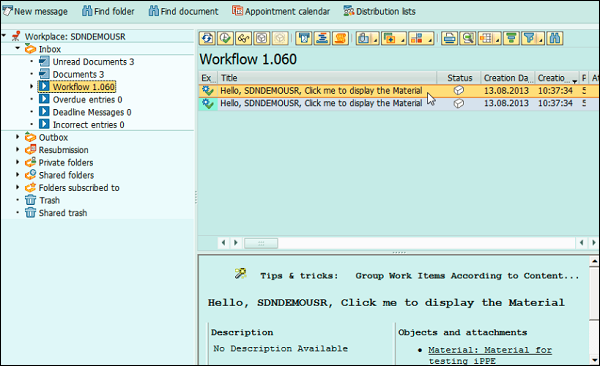Screen dimensions: 600x366
Task: Click the Find folder button
Action: 108,11
